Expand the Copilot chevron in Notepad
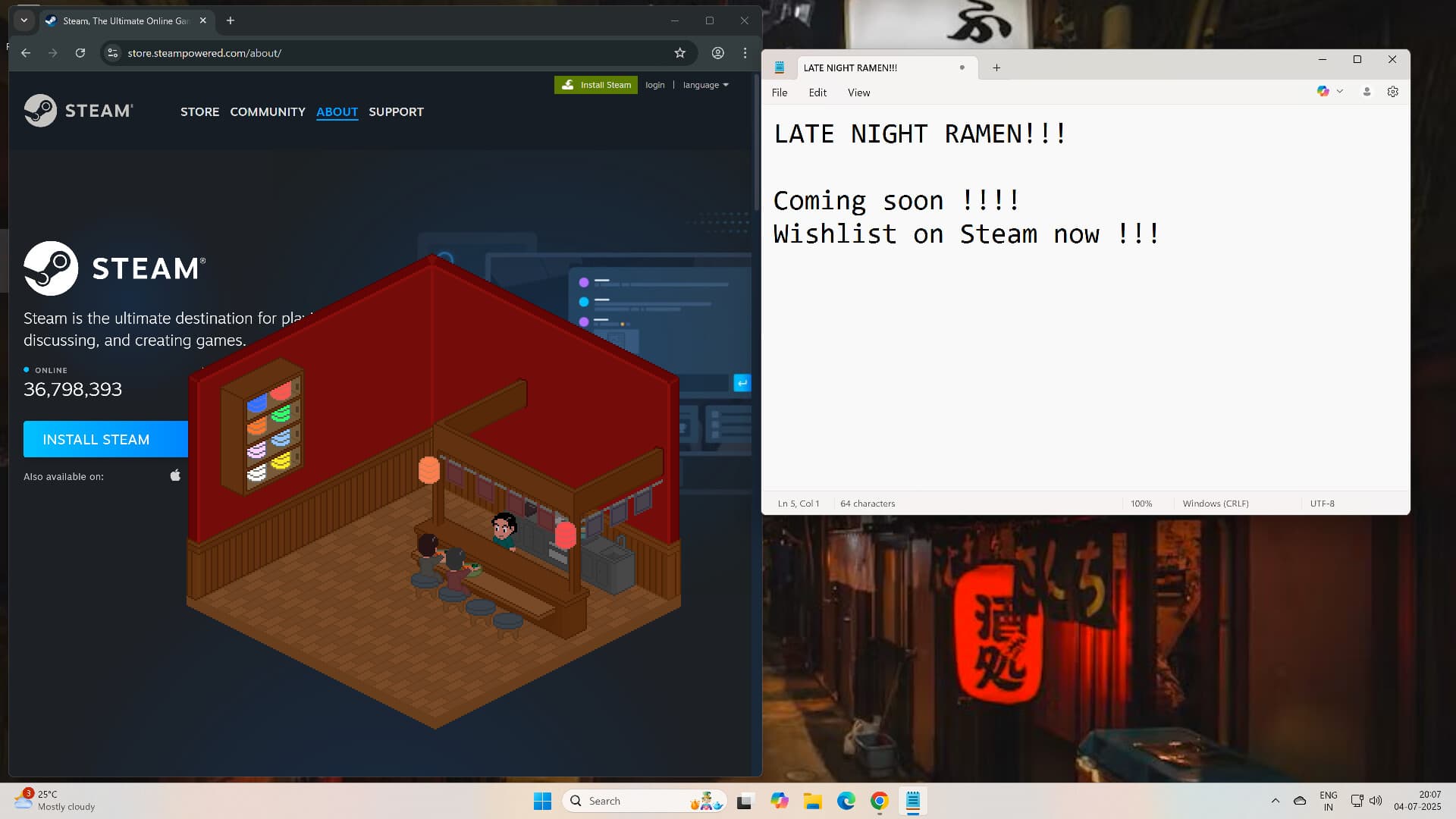This screenshot has height=819, width=1456. pos(1339,91)
